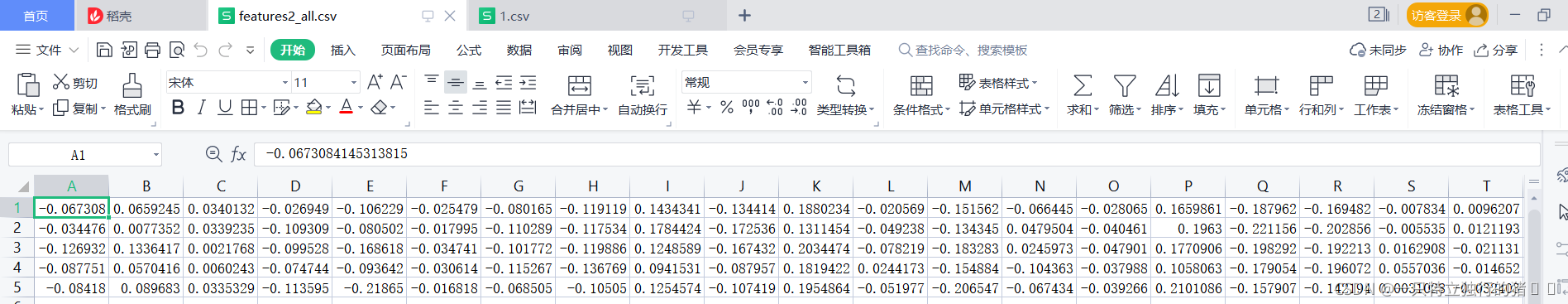Click the Filter (筛选) funnel icon

(x=1125, y=85)
